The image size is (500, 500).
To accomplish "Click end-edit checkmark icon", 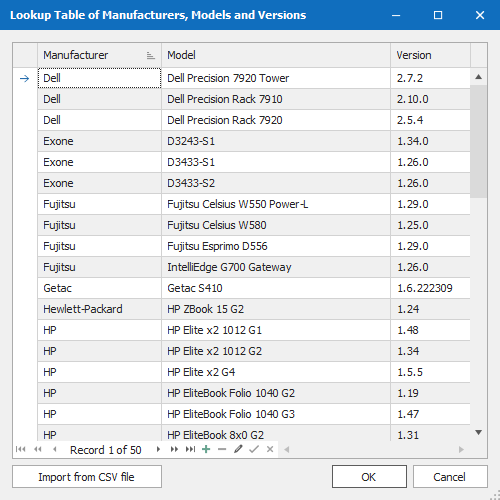I will coord(254,449).
